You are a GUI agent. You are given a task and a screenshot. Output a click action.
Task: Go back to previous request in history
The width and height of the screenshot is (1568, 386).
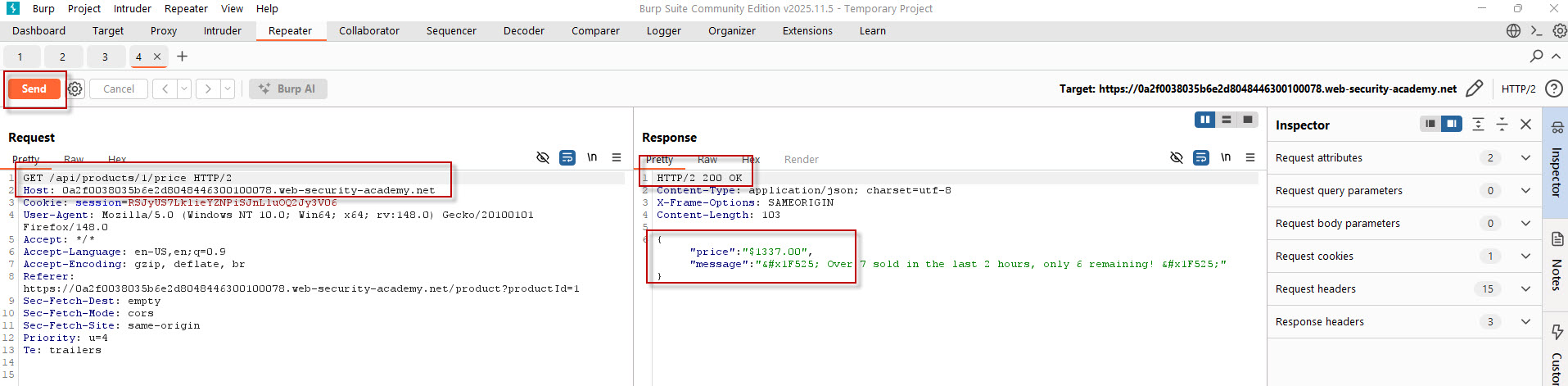click(165, 89)
